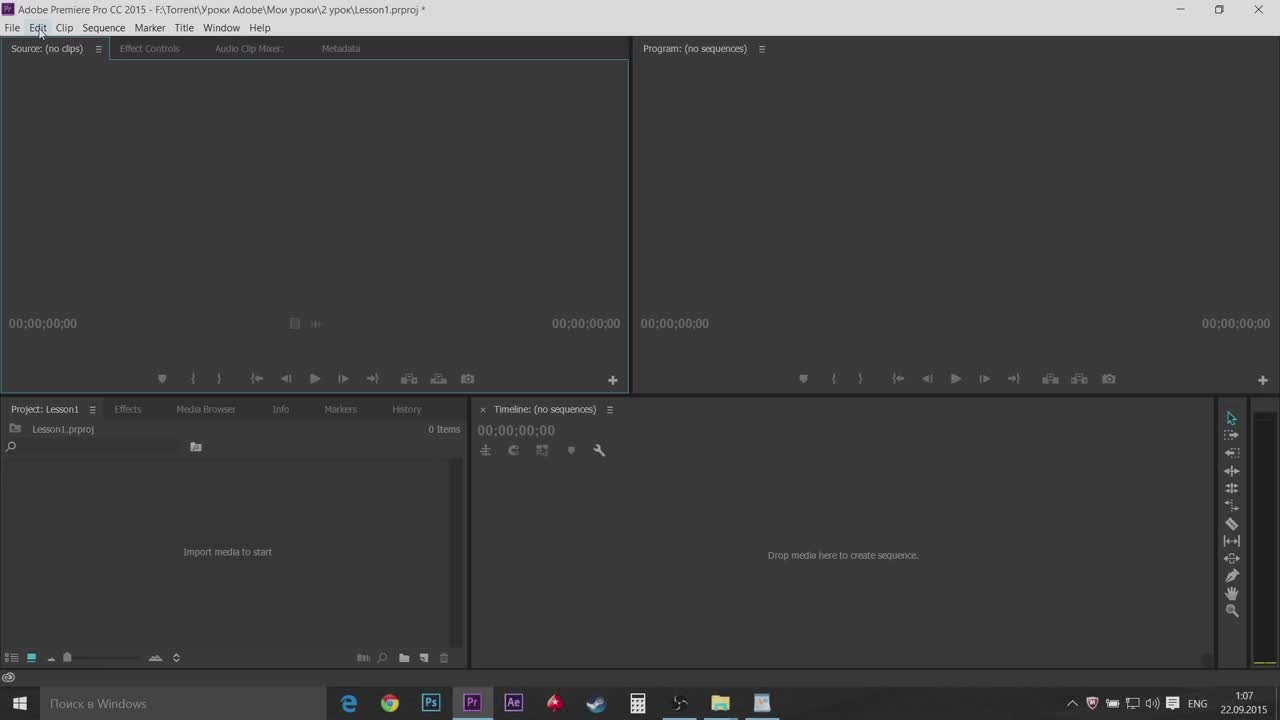The width and height of the screenshot is (1280, 720).
Task: Open Project: Lesson1 panel menu
Action: pos(92,409)
